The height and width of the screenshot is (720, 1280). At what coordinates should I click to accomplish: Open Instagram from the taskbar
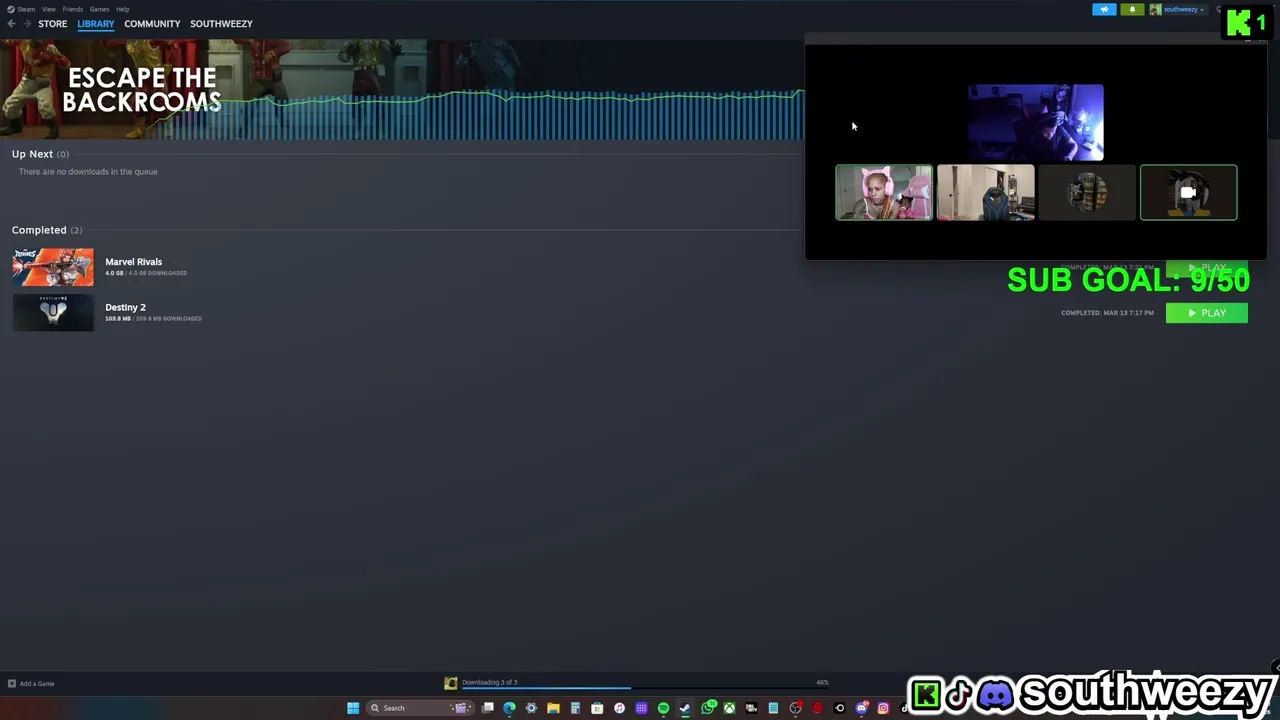click(x=883, y=708)
